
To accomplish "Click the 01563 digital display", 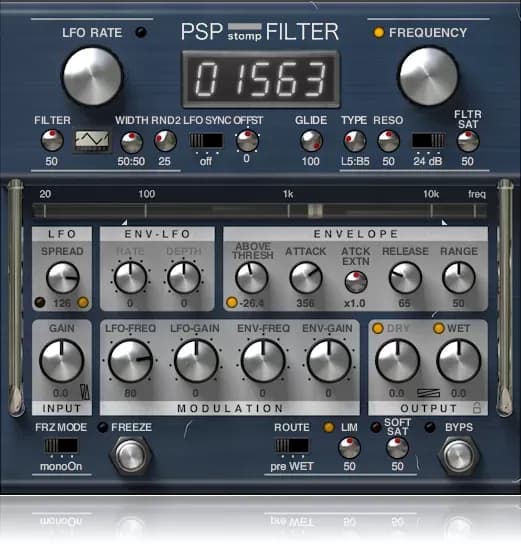I will (261, 79).
